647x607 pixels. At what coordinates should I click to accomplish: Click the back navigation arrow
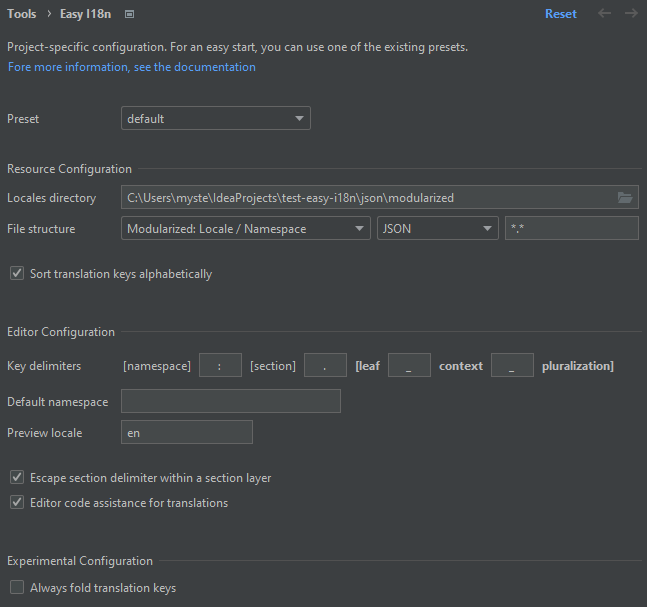(x=603, y=14)
